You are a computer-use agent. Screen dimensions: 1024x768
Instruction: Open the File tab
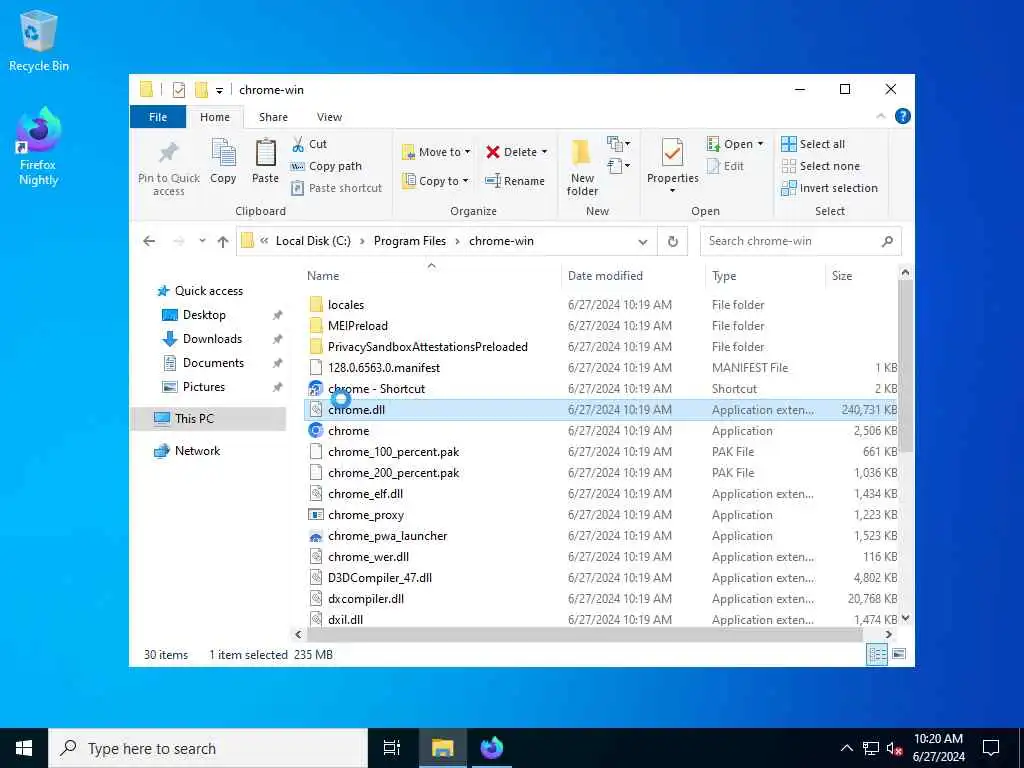158,117
